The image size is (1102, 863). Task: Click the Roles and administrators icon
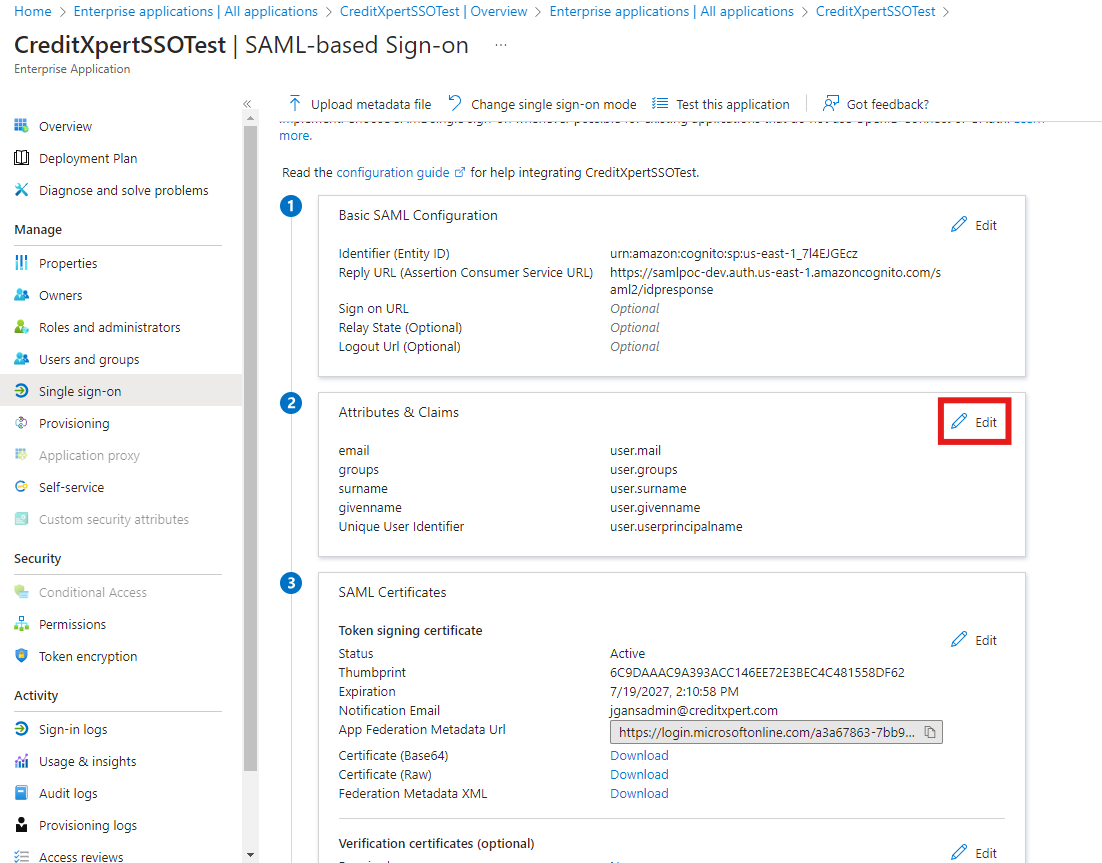[22, 327]
